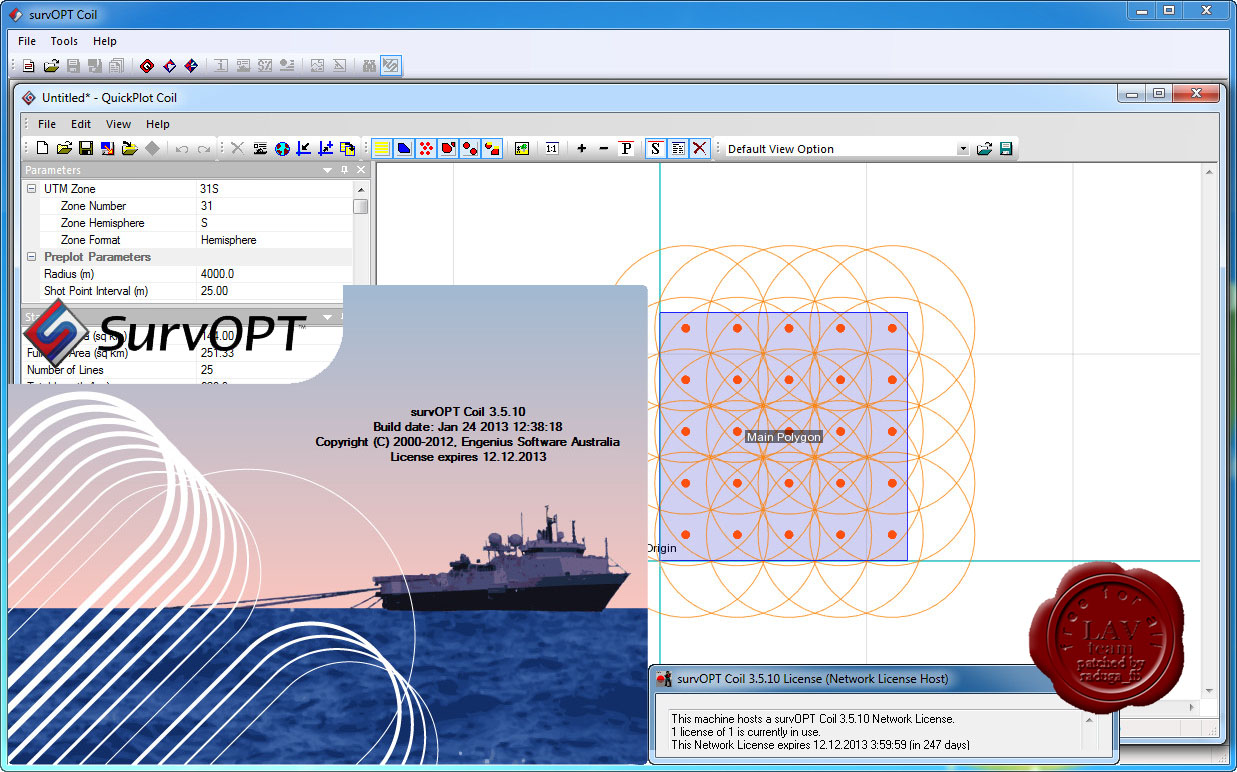Image resolution: width=1237 pixels, height=772 pixels.
Task: Select the UTM Zone value 31S
Action: [x=275, y=188]
